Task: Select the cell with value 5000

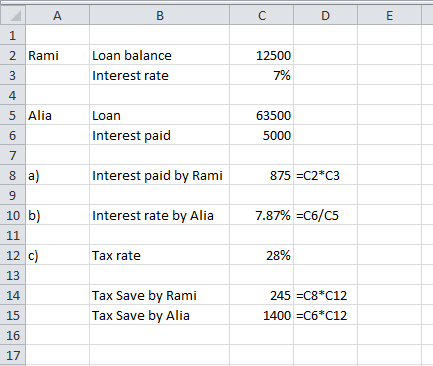Action: pos(262,135)
